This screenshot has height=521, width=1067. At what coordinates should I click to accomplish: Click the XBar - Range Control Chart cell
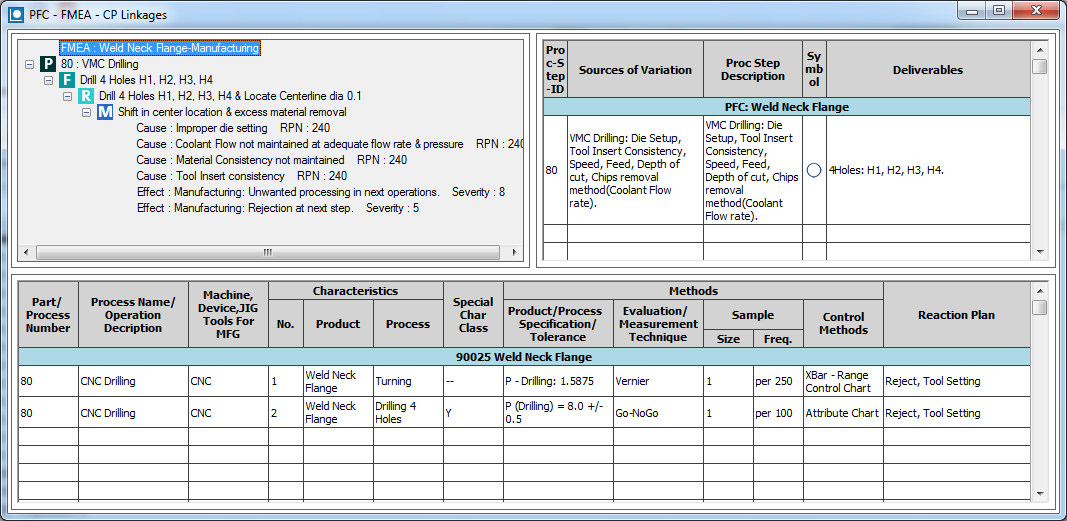tap(843, 381)
